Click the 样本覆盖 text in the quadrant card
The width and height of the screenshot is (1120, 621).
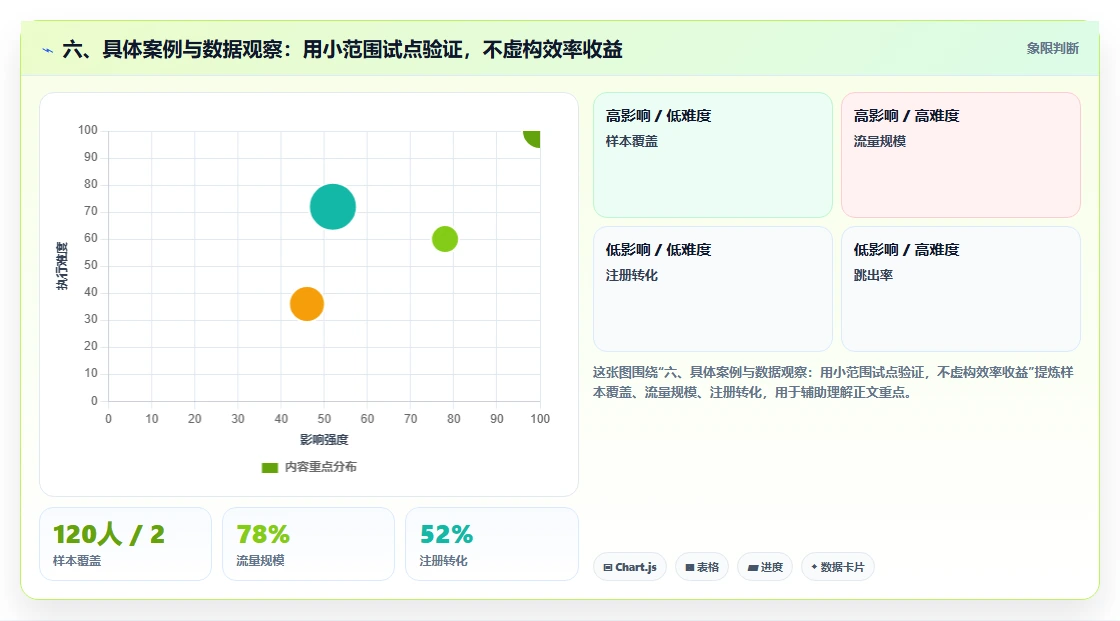coord(631,141)
